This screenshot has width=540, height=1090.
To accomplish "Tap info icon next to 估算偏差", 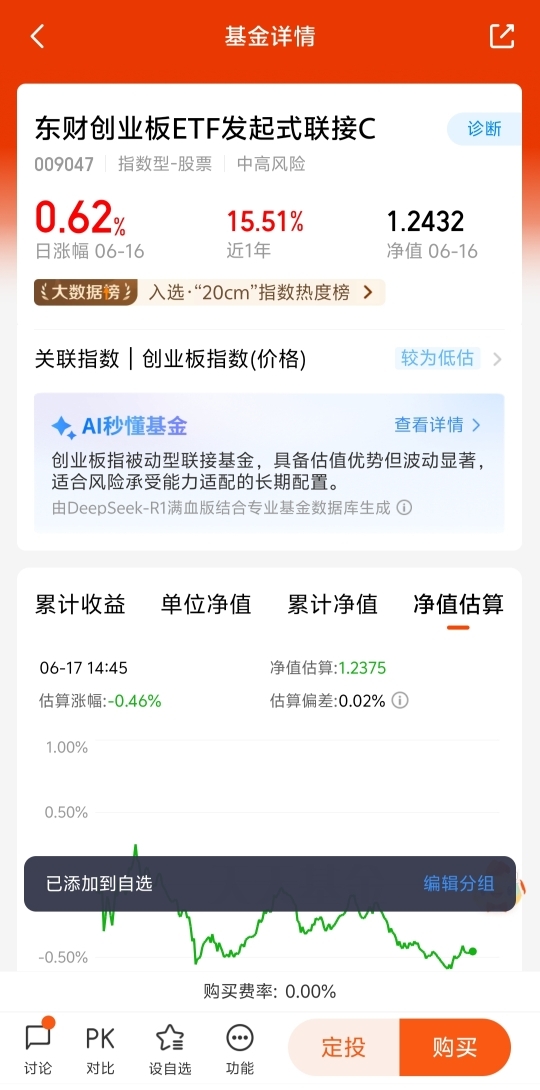I will [x=400, y=700].
